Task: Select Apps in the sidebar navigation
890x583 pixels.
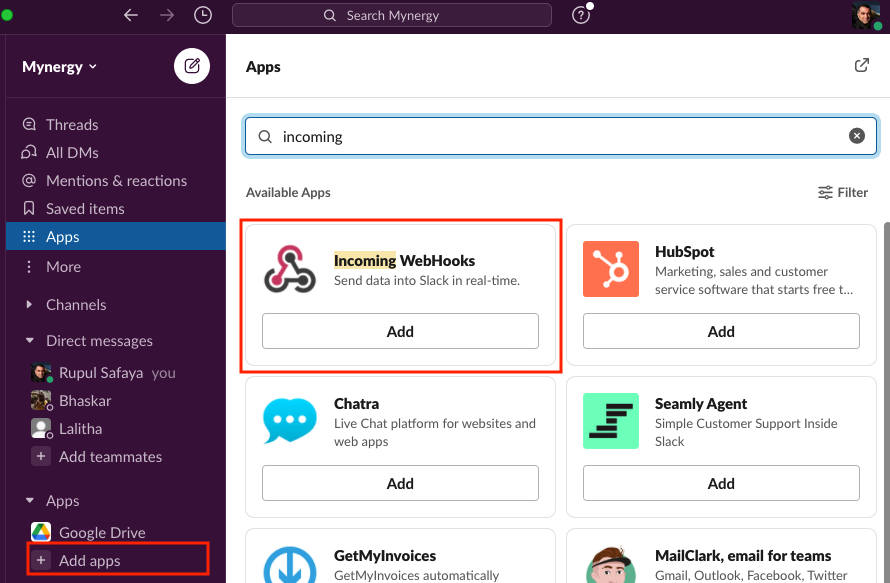Action: pyautogui.click(x=116, y=236)
